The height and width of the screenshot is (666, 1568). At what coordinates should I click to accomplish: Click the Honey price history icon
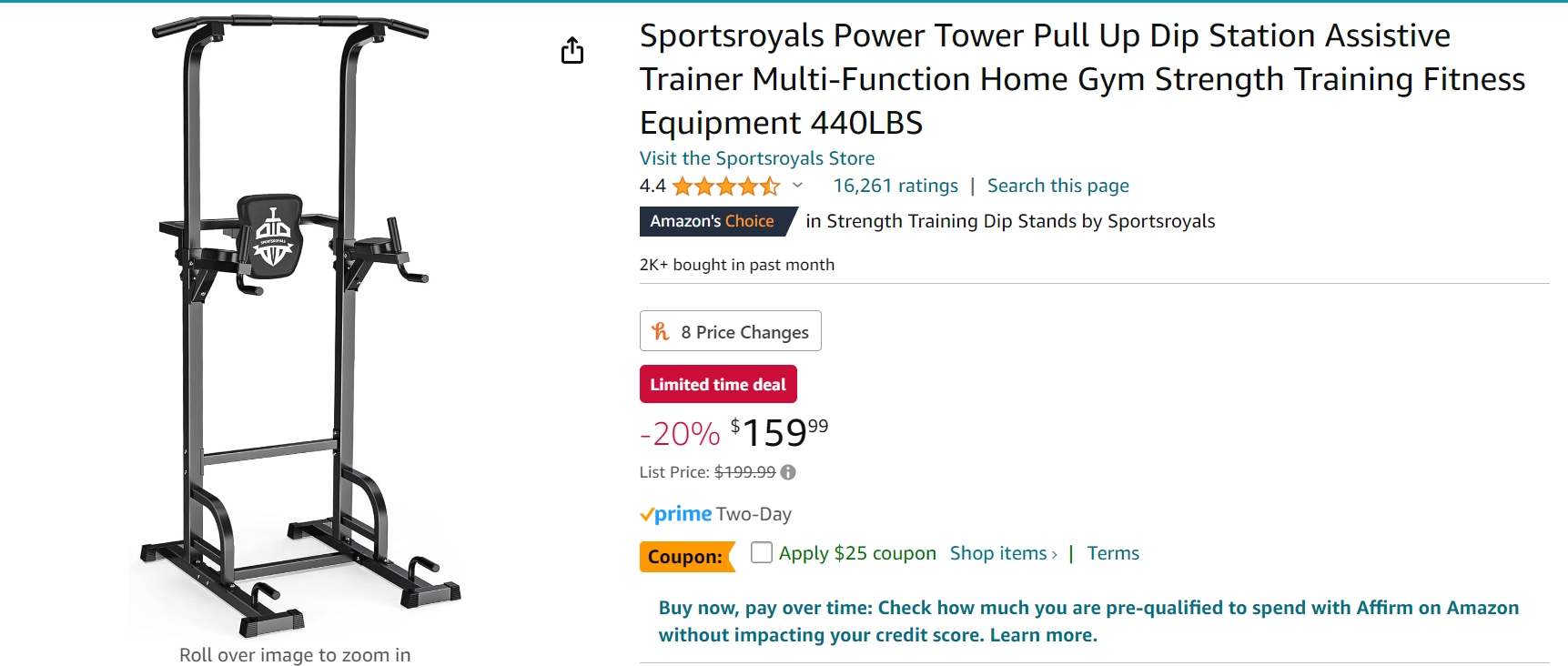coord(661,332)
